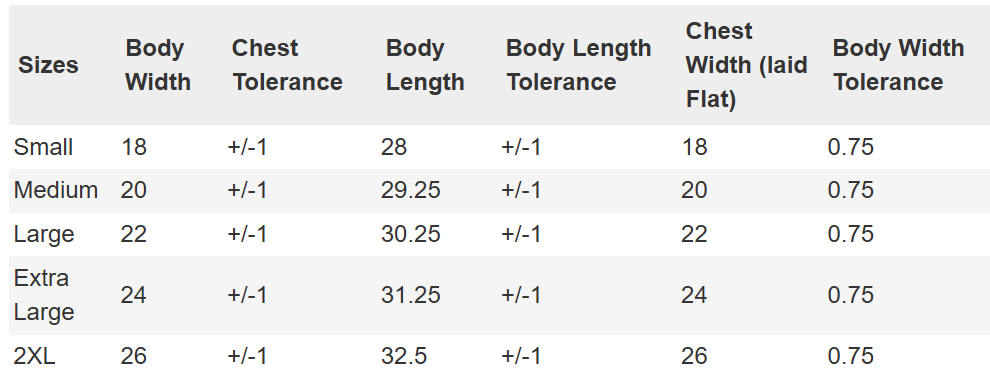Viewport: 990px width, 373px height.
Task: Click the Chest Tolerance header cell
Action: tap(287, 65)
